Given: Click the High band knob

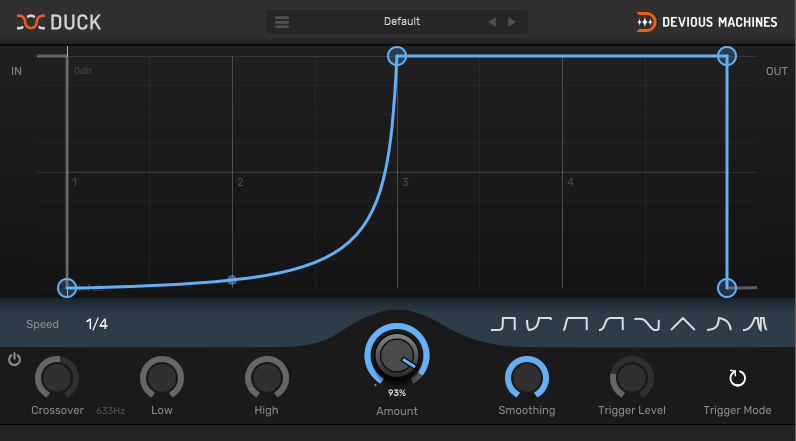Looking at the screenshot, I should click(x=267, y=378).
